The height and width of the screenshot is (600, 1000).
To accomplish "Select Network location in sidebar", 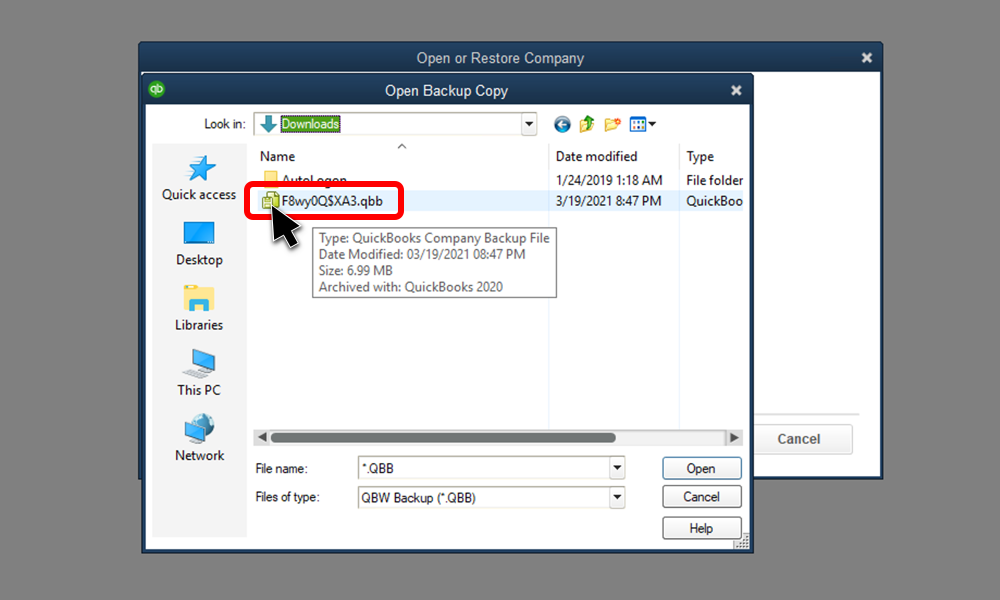I will click(199, 439).
